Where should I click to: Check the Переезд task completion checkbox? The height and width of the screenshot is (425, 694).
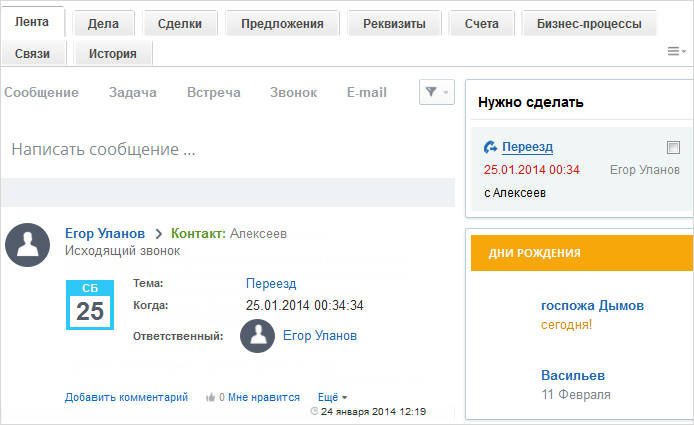click(x=673, y=147)
